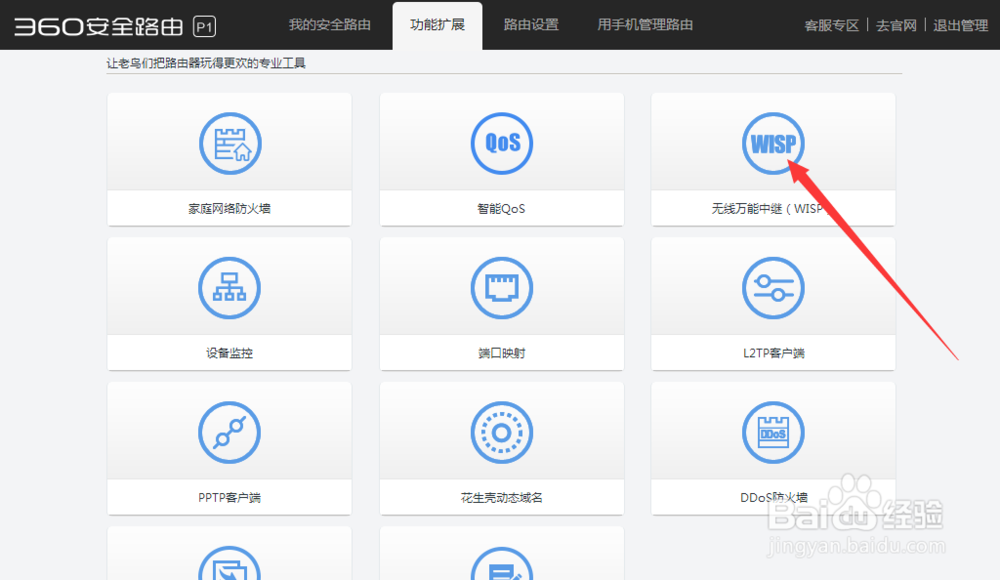The height and width of the screenshot is (580, 1000).
Task: Open the Peanut Shell dynamic DNS icon
Action: pos(501,433)
